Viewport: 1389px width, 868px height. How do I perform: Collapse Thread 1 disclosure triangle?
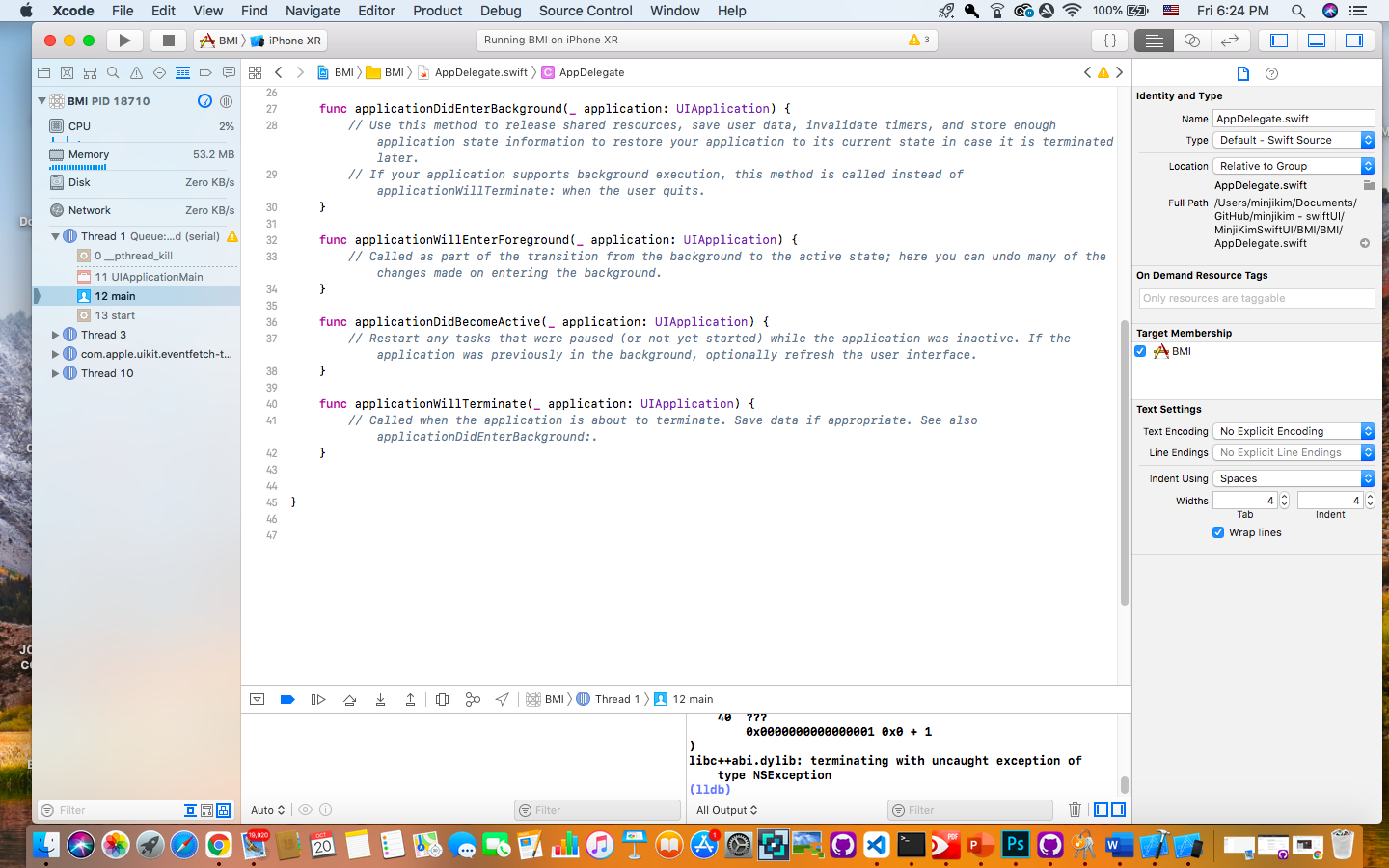click(x=55, y=236)
